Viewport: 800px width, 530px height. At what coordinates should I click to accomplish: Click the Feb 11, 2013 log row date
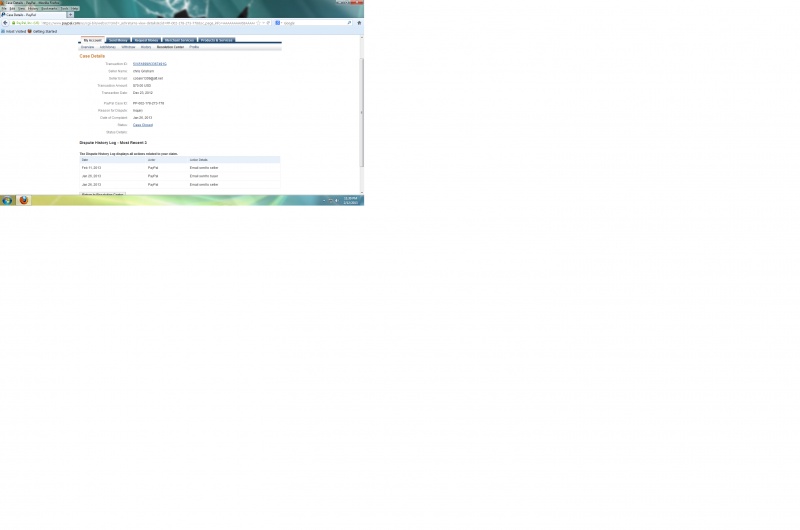point(91,168)
